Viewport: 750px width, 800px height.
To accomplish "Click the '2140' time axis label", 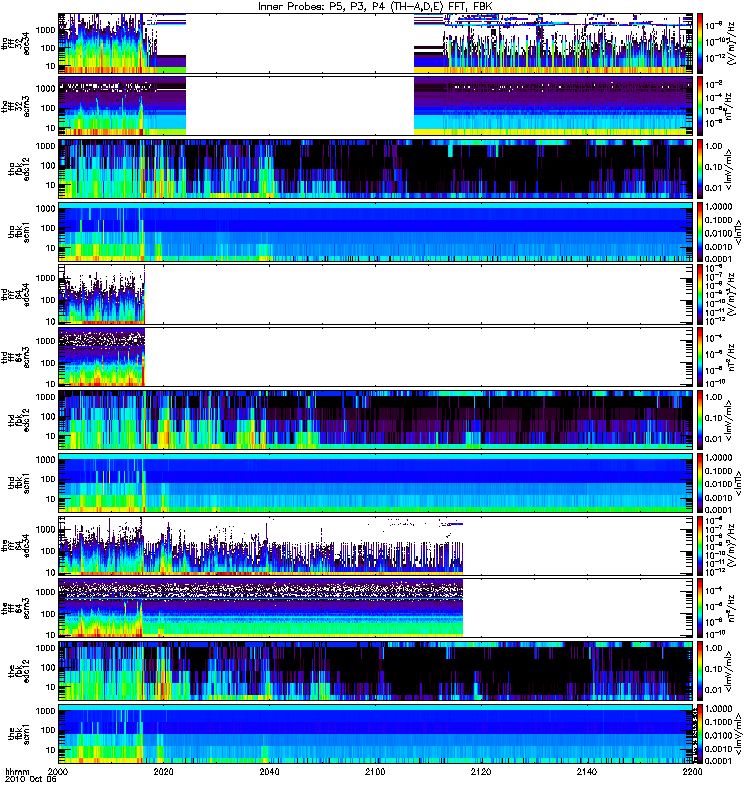I will point(587,771).
